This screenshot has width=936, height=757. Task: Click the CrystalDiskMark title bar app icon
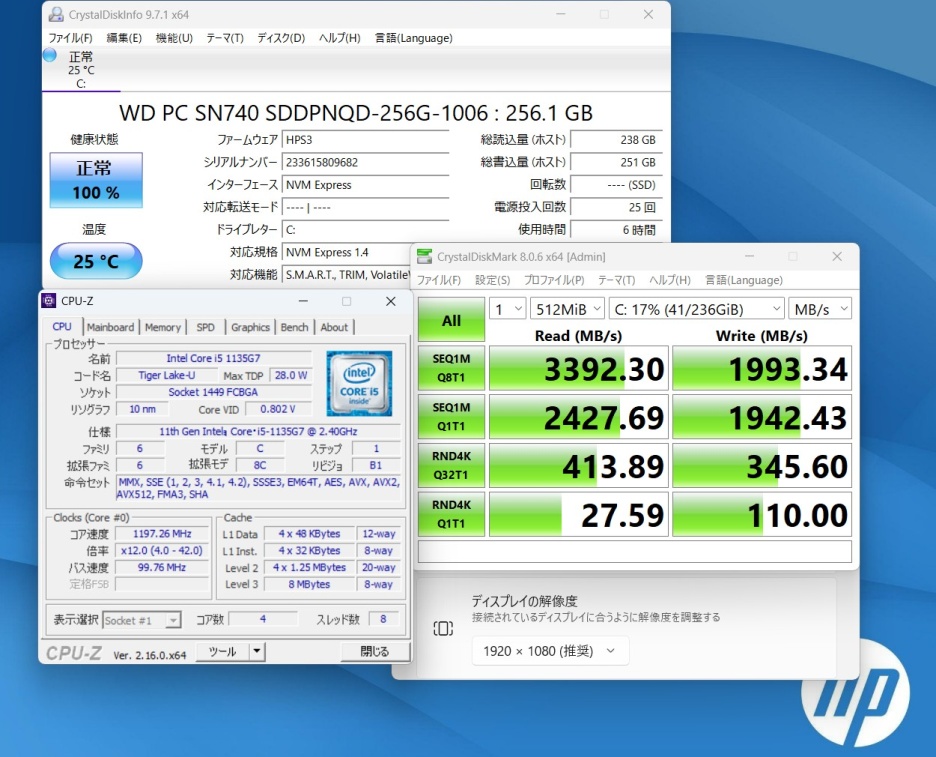tap(424, 257)
